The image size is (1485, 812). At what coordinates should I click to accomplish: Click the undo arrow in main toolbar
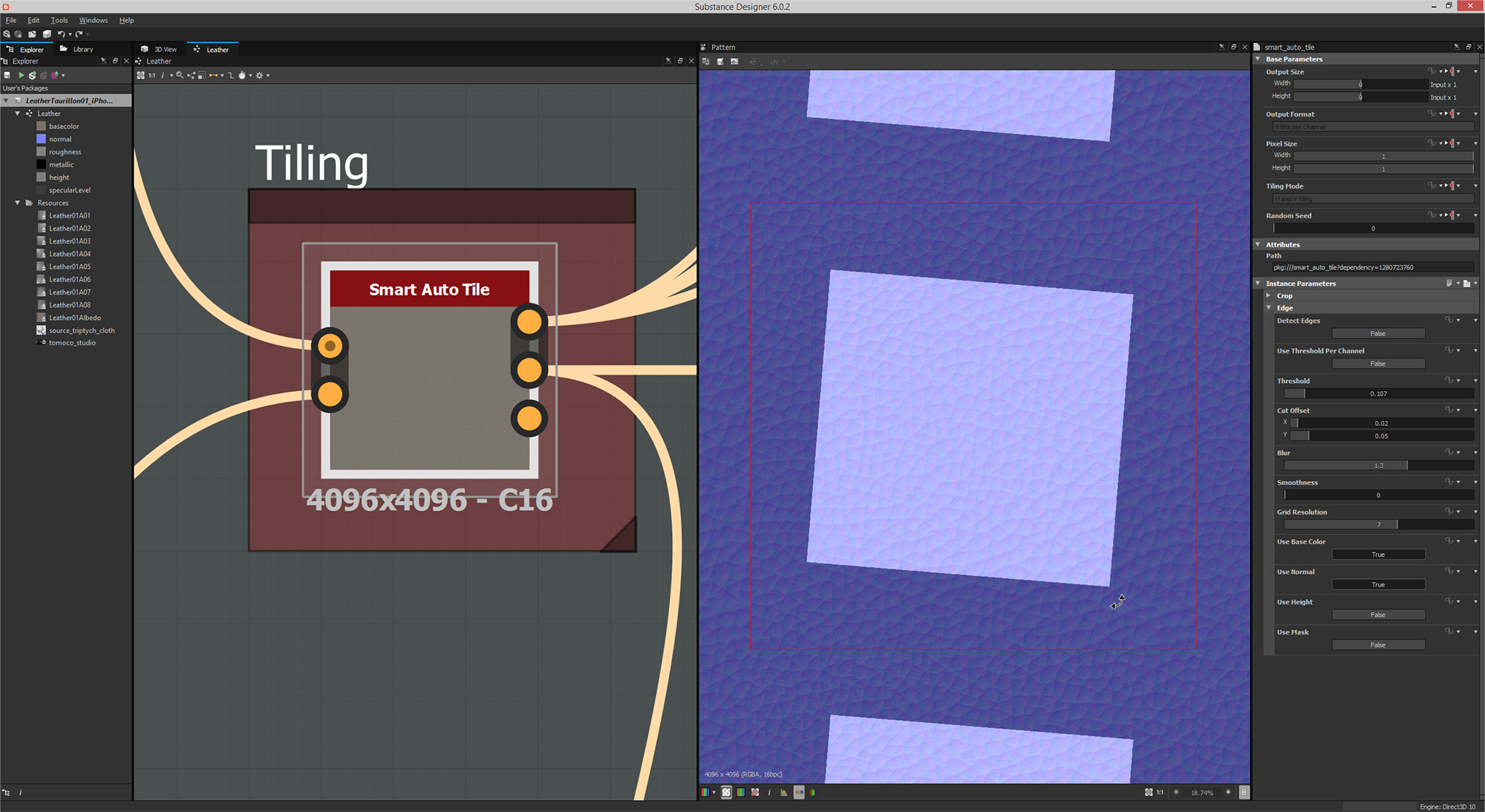(x=60, y=34)
